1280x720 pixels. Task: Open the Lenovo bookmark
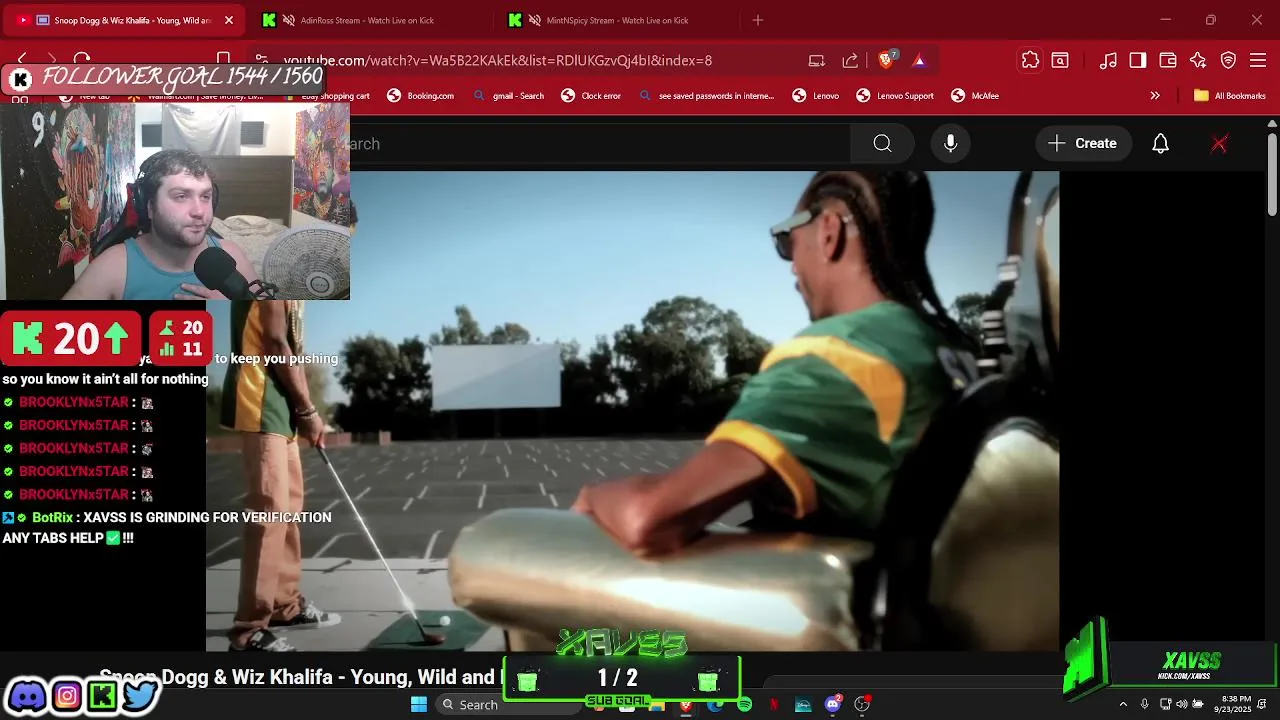[816, 96]
